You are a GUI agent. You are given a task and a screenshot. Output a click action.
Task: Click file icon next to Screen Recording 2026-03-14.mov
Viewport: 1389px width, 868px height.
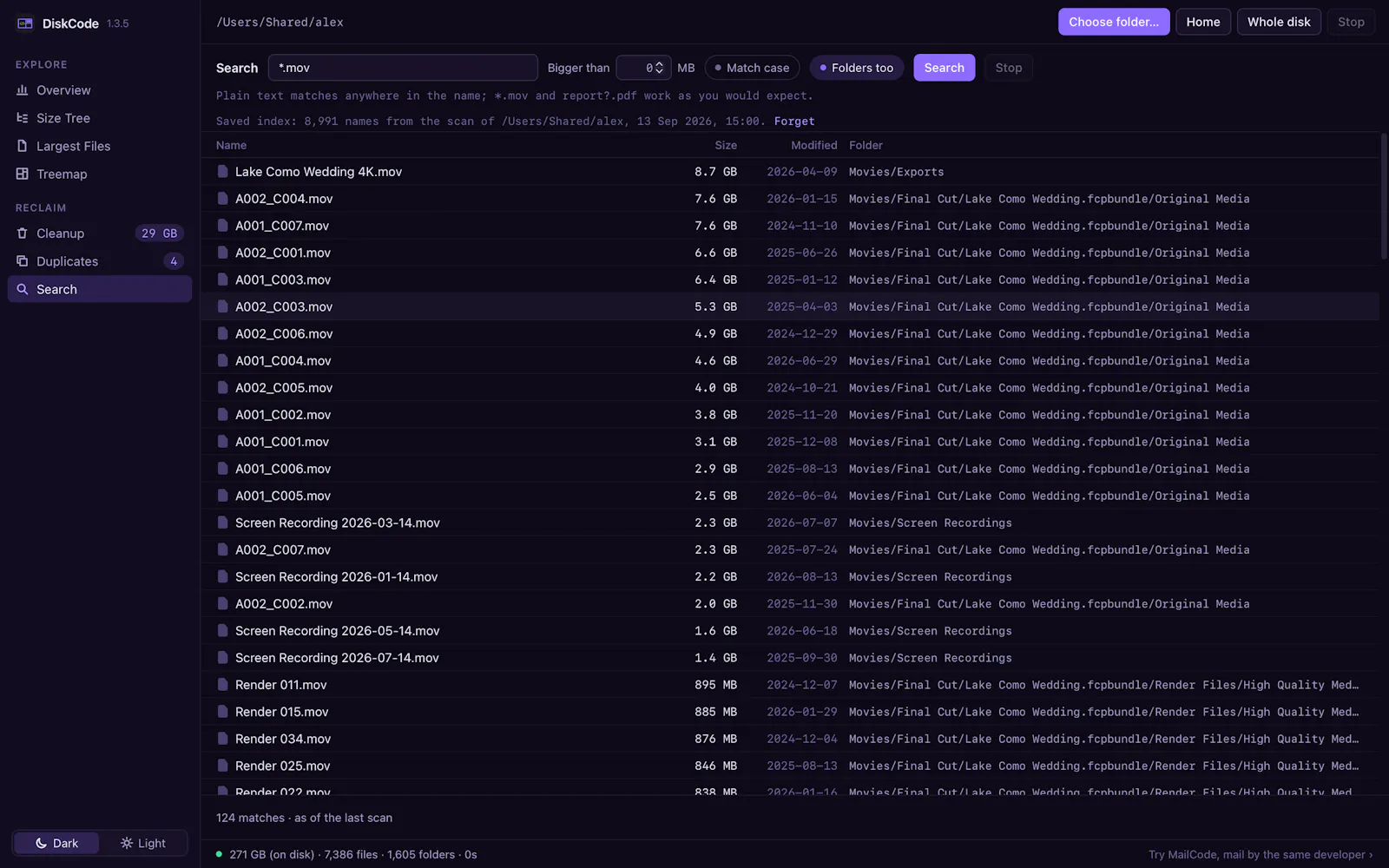click(x=223, y=523)
